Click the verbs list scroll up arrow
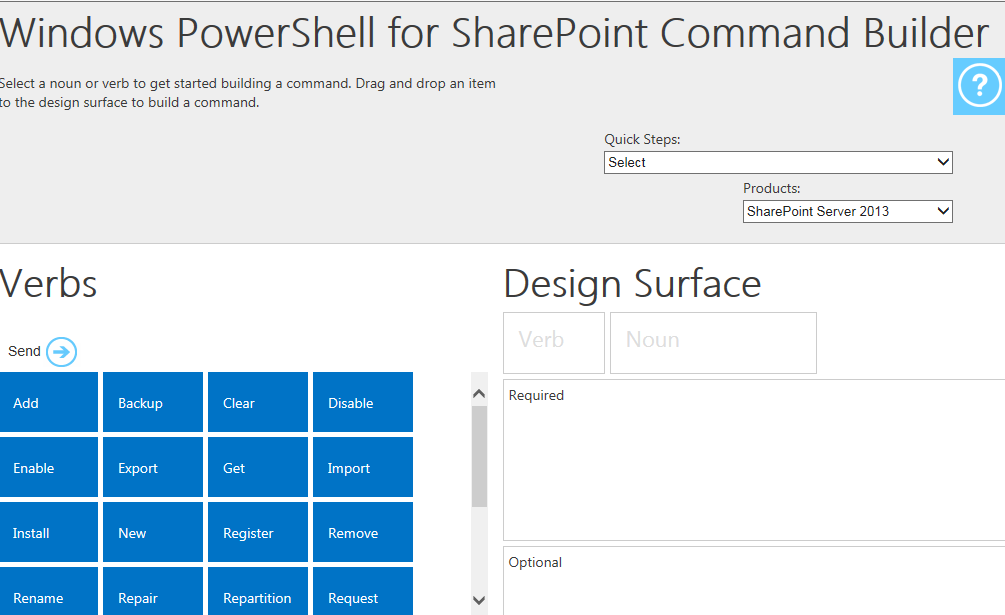 click(479, 393)
